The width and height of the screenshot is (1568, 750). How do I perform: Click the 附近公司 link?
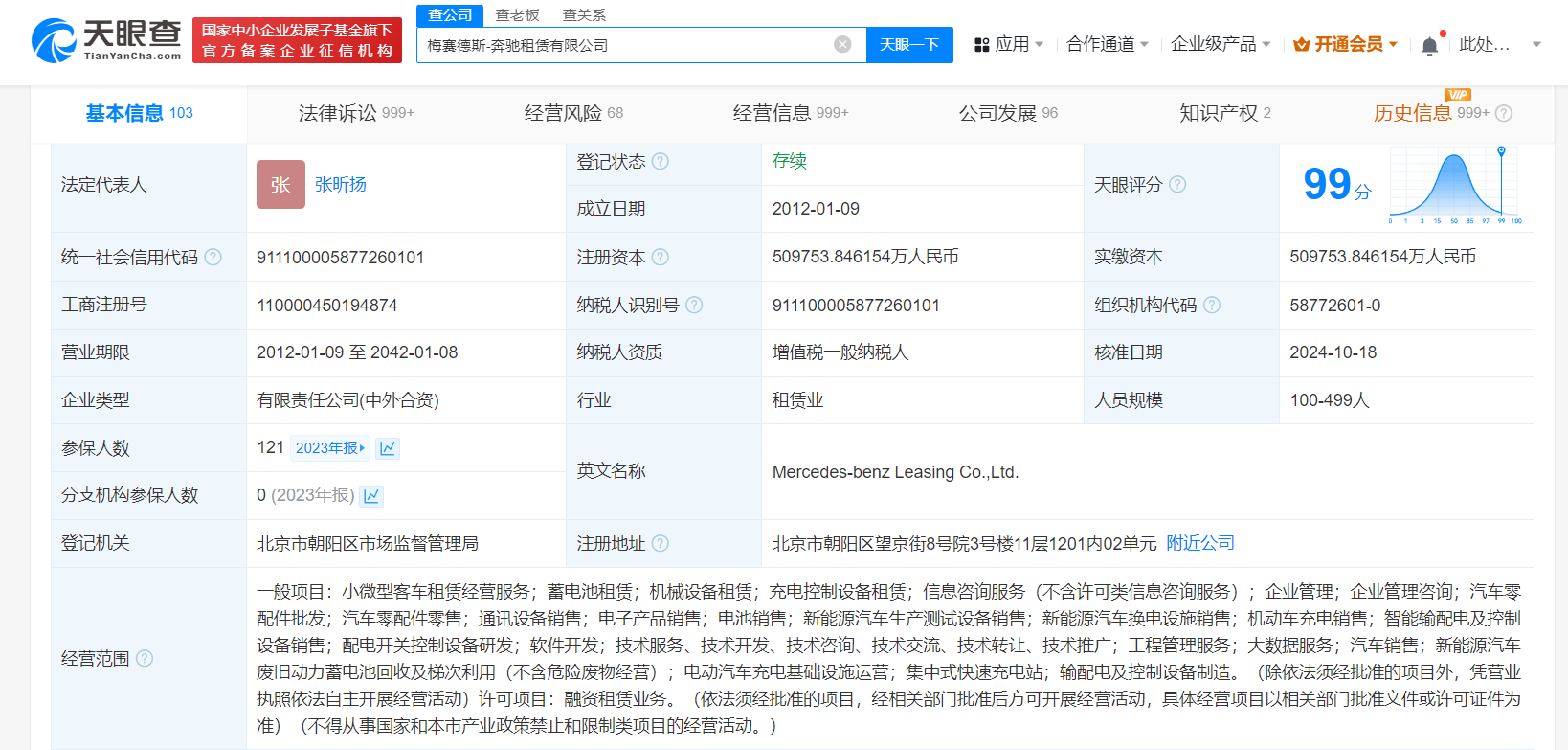pos(1200,543)
